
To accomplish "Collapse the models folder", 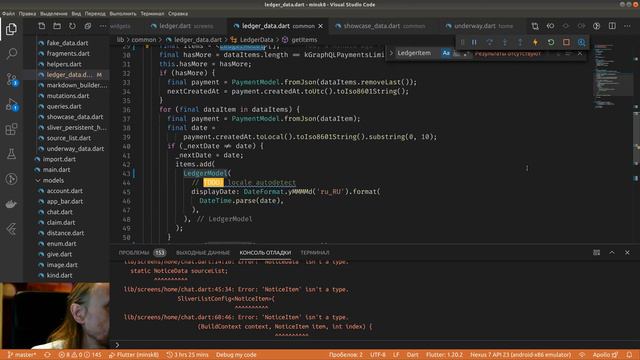I will tap(53, 180).
